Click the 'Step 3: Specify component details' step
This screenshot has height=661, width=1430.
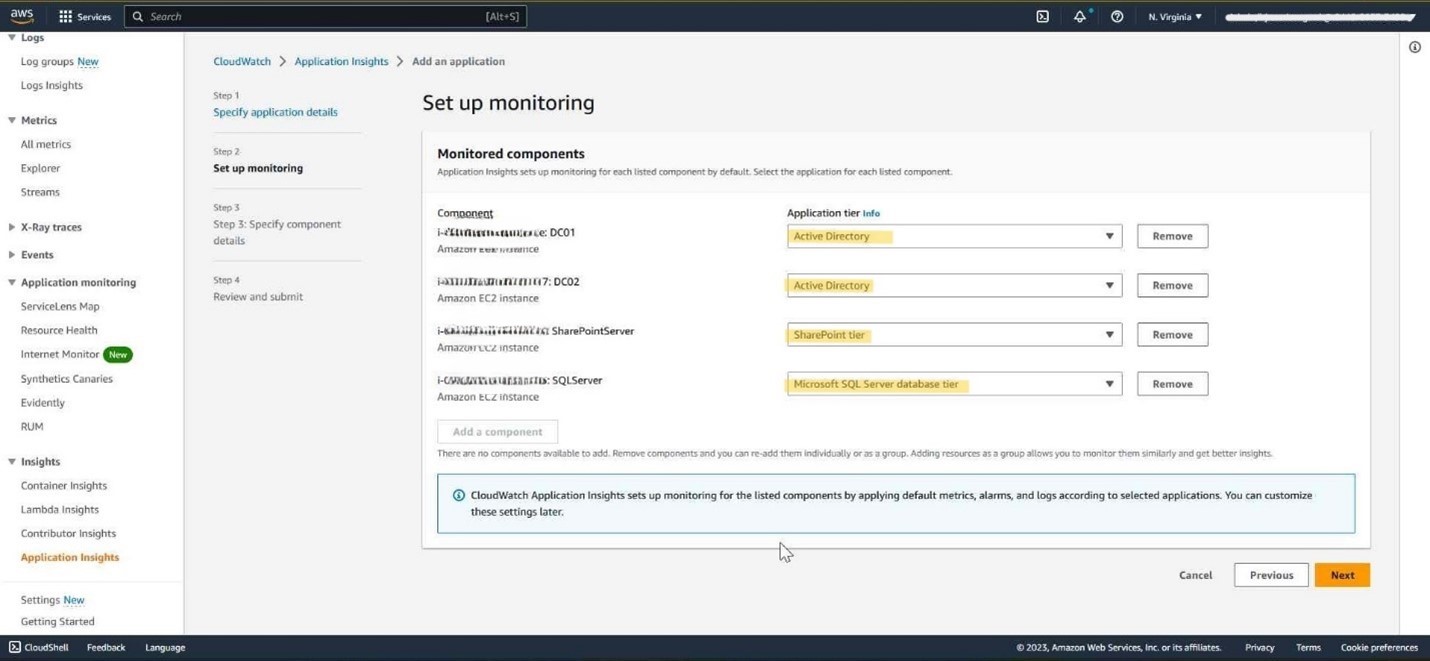(x=277, y=232)
